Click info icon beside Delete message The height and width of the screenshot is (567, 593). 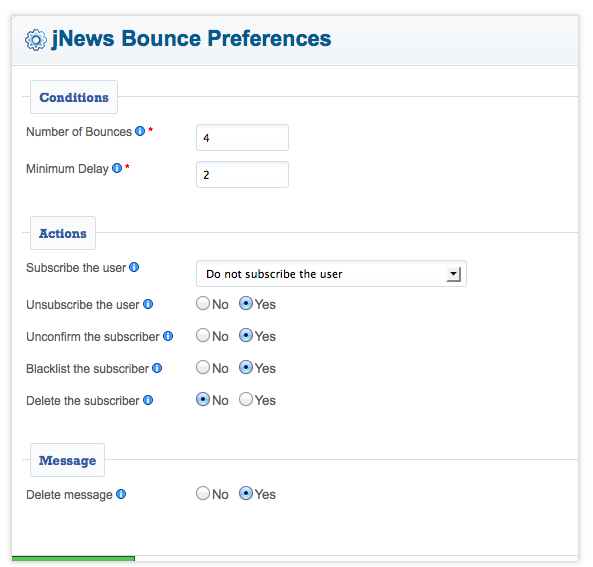tap(121, 494)
